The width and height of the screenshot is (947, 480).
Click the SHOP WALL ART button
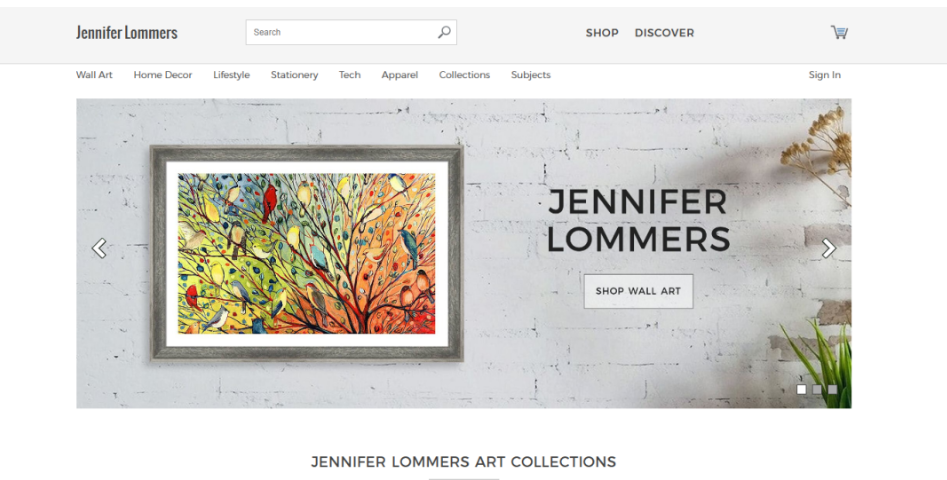pyautogui.click(x=638, y=291)
